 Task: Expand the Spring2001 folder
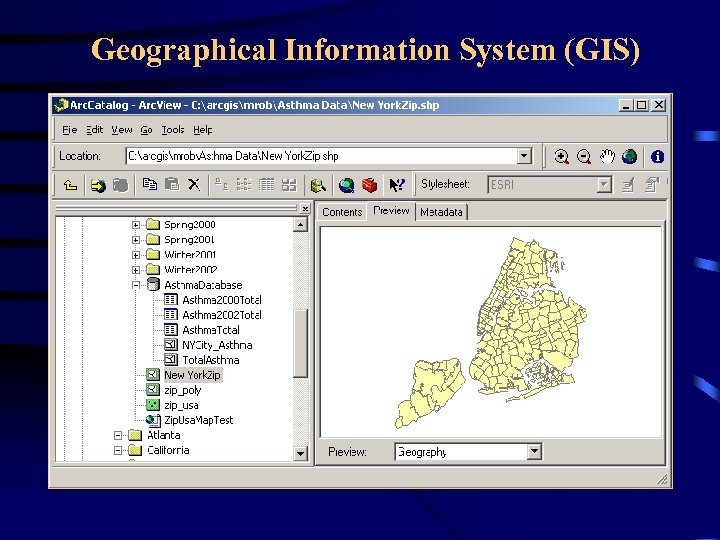click(x=135, y=240)
